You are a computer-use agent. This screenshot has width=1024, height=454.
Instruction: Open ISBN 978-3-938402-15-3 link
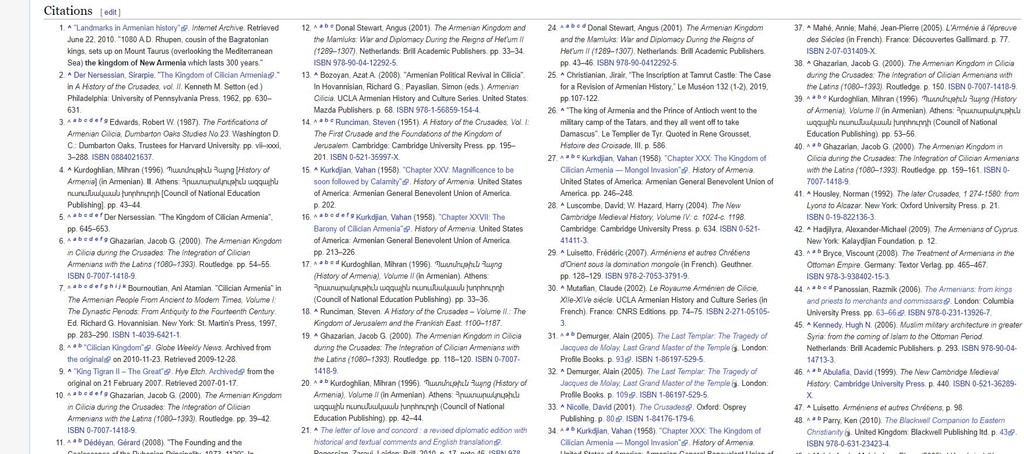(848, 276)
